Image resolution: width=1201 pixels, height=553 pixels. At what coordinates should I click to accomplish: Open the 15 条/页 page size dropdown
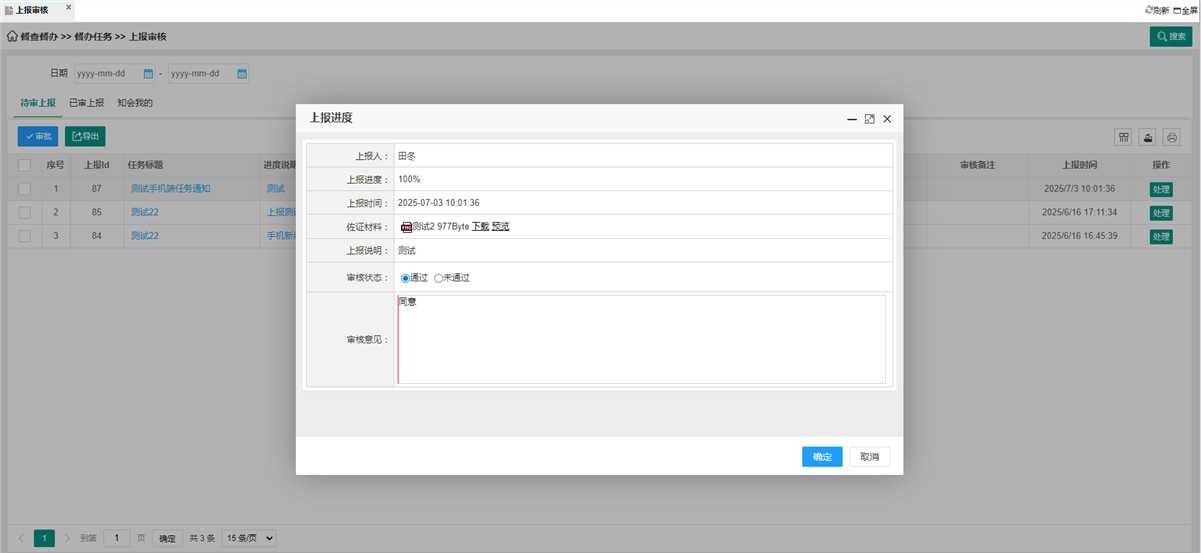(249, 538)
